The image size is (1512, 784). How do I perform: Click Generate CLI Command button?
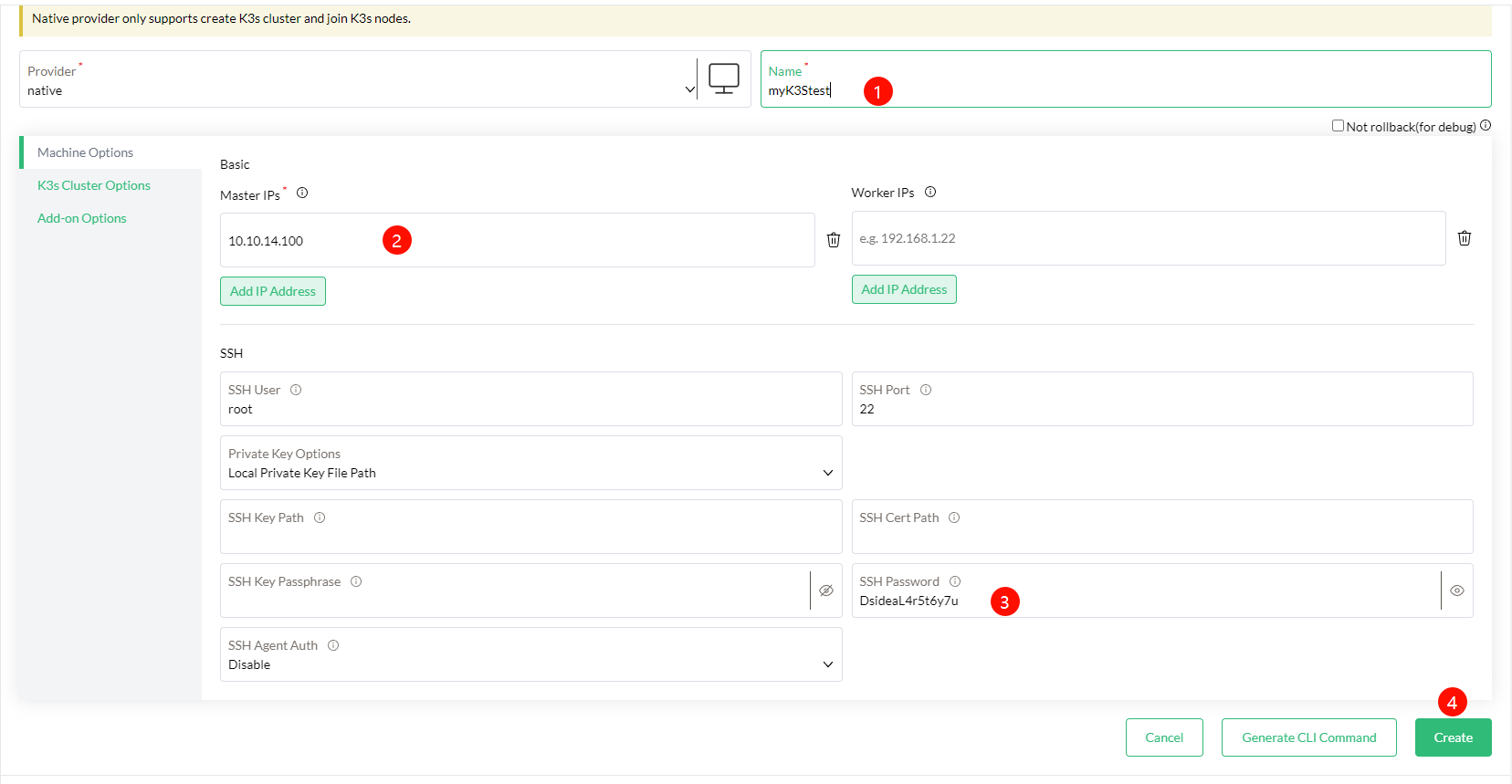(x=1309, y=737)
